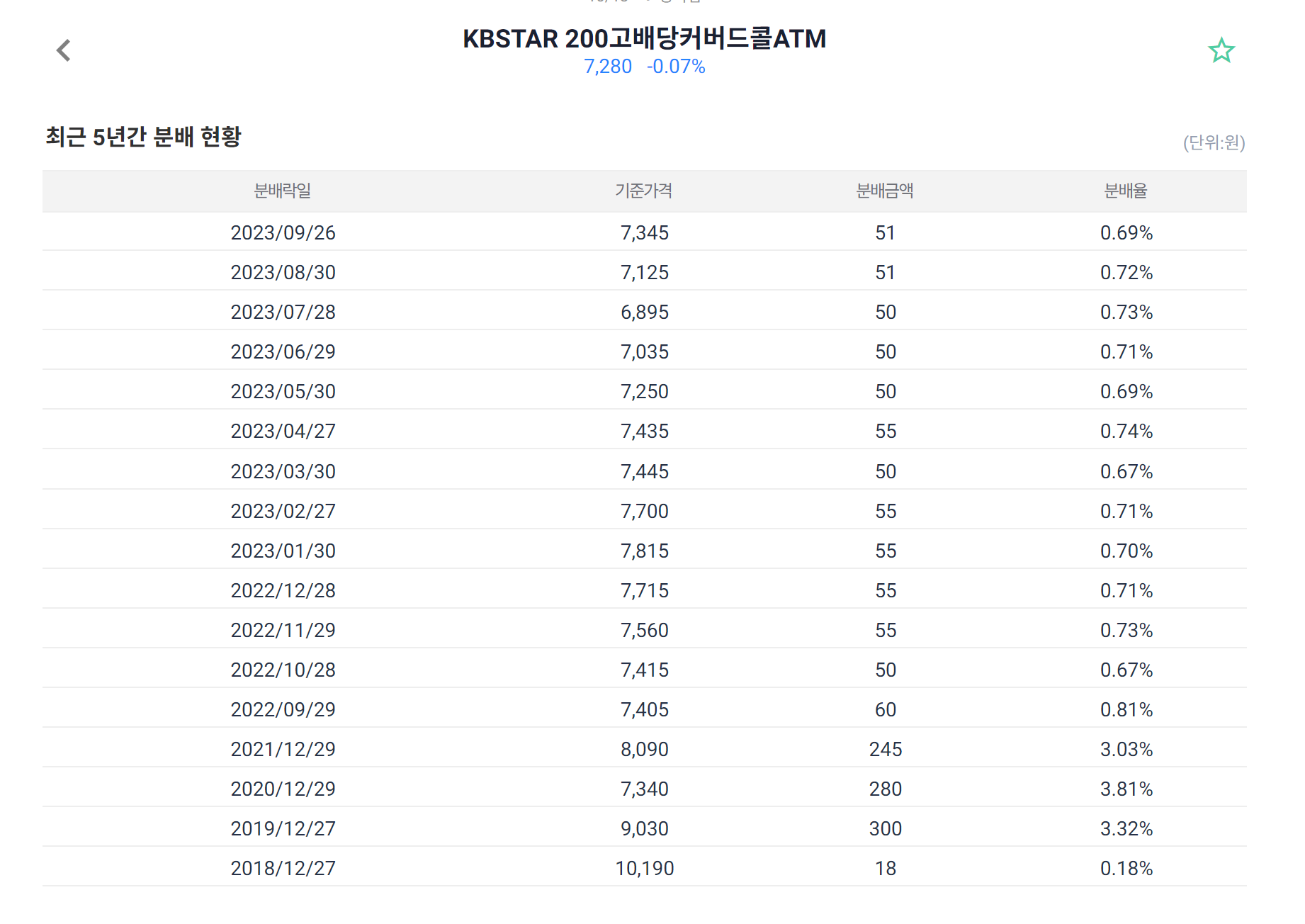This screenshot has height=924, width=1305.
Task: Select the 2023/03/30 date cell
Action: pyautogui.click(x=283, y=471)
